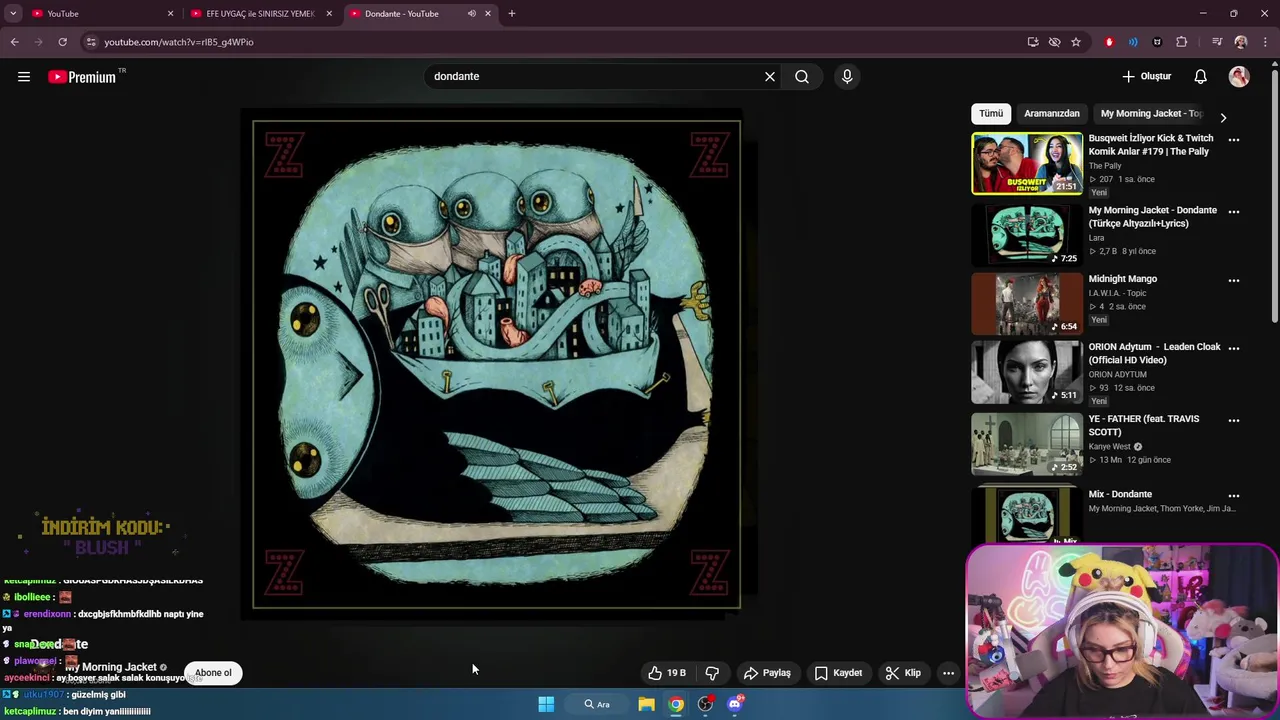This screenshot has width=1280, height=720.
Task: Open options menu for Mix - Dondante
Action: [x=1234, y=495]
